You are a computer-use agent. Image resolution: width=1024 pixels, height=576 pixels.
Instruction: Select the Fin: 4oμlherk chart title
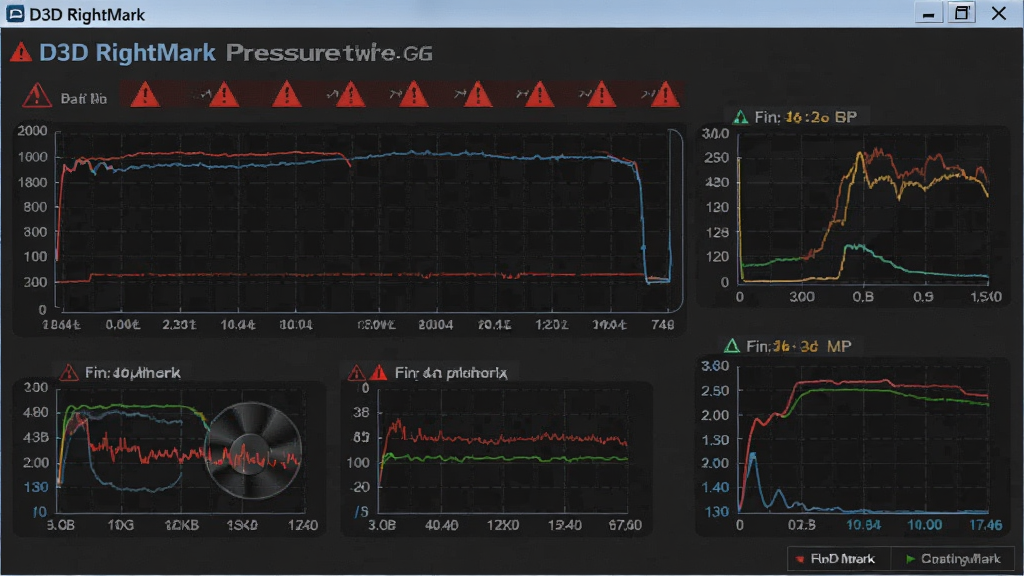[x=133, y=373]
